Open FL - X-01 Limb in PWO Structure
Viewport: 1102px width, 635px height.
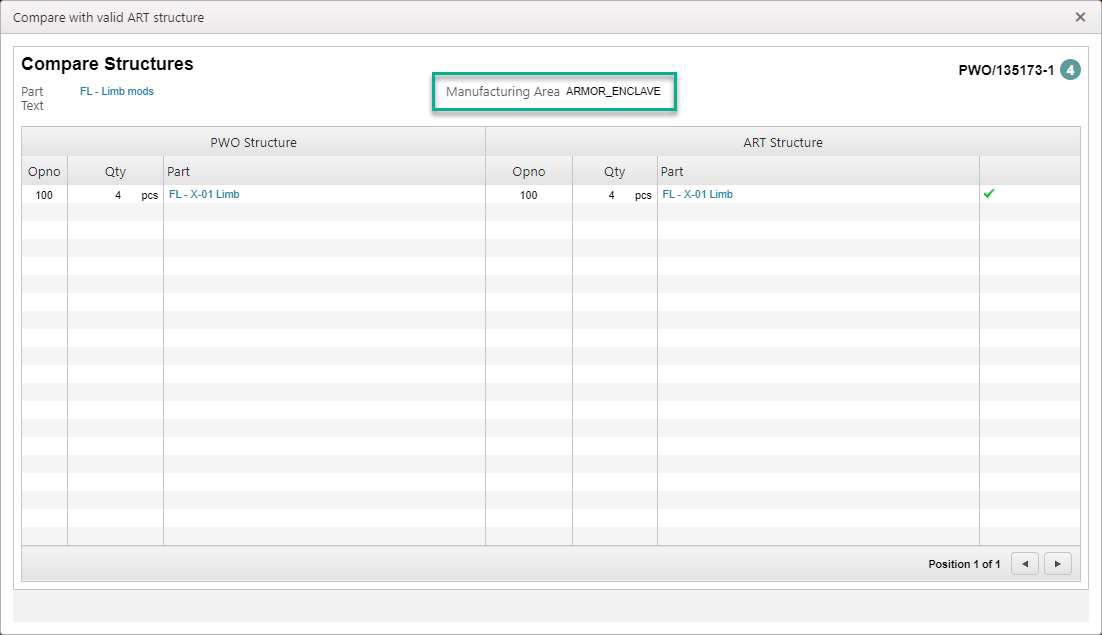pyautogui.click(x=203, y=194)
